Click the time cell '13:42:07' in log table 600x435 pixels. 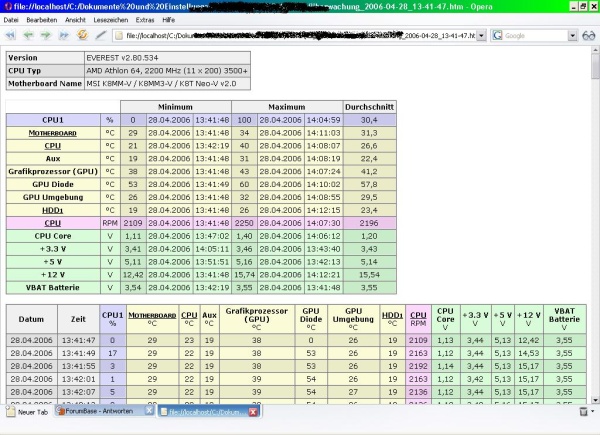click(x=78, y=392)
